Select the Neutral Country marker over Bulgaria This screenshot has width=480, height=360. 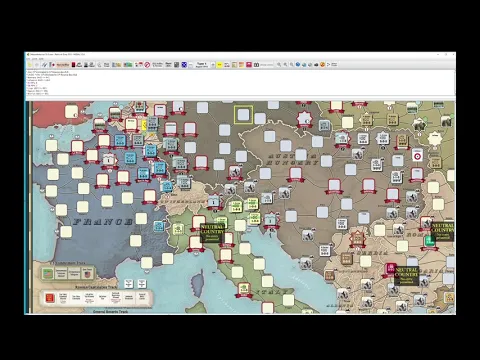point(407,276)
